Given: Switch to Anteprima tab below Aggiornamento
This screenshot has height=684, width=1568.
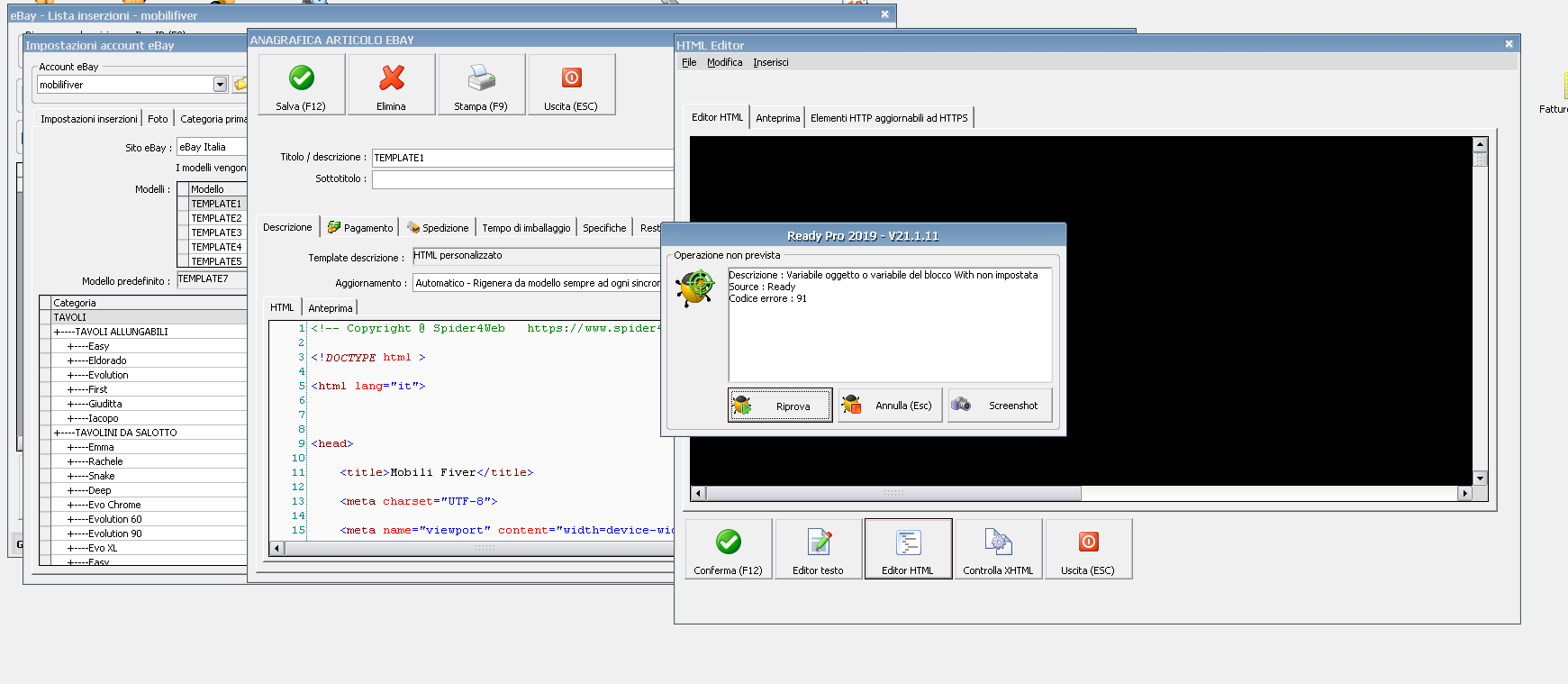Looking at the screenshot, I should (331, 308).
